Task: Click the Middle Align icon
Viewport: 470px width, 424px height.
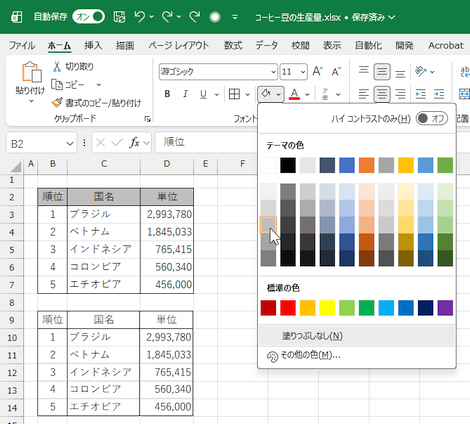Action: click(382, 71)
